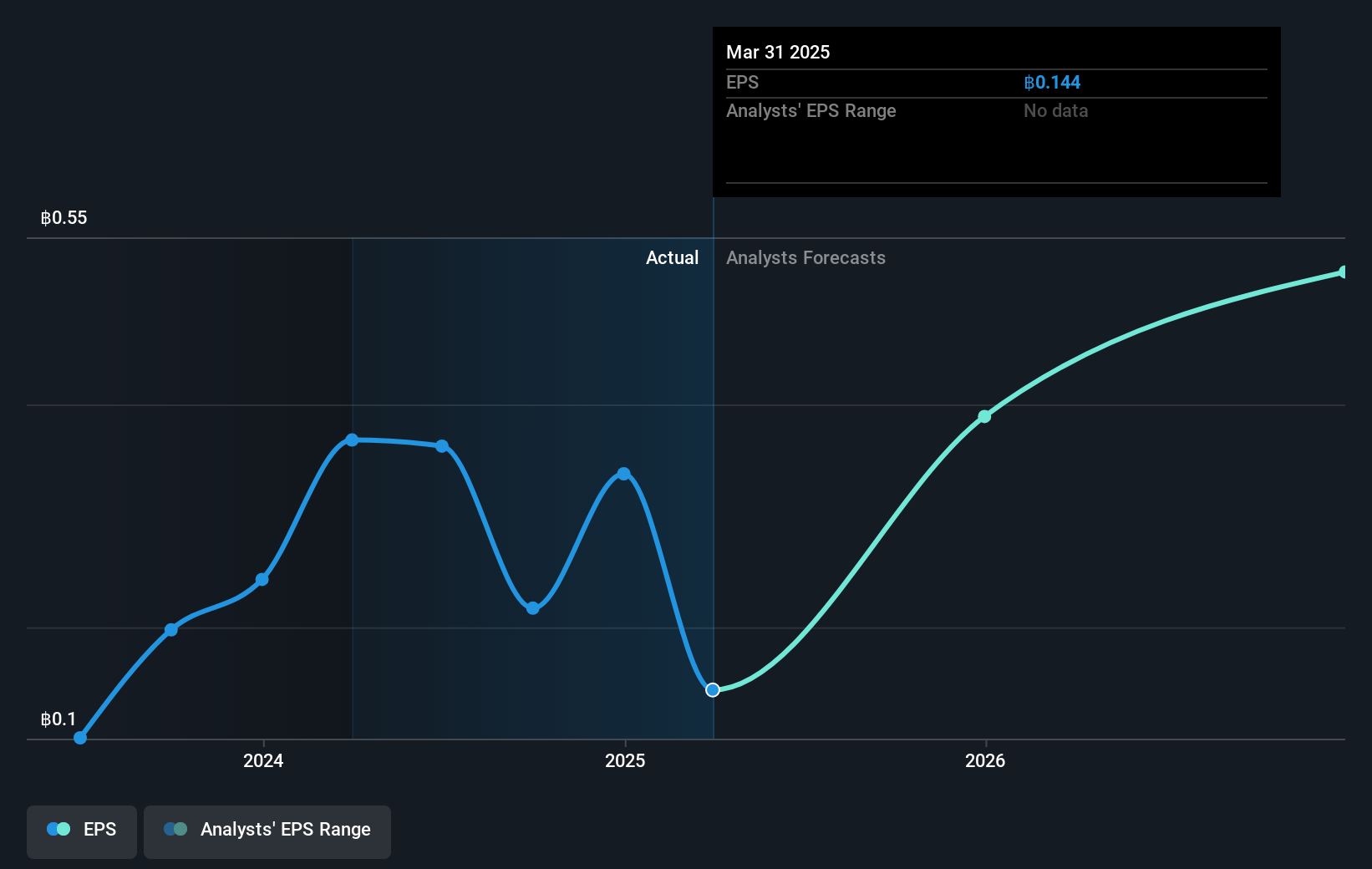Click the No data range value
The width and height of the screenshot is (1372, 869).
(1055, 111)
